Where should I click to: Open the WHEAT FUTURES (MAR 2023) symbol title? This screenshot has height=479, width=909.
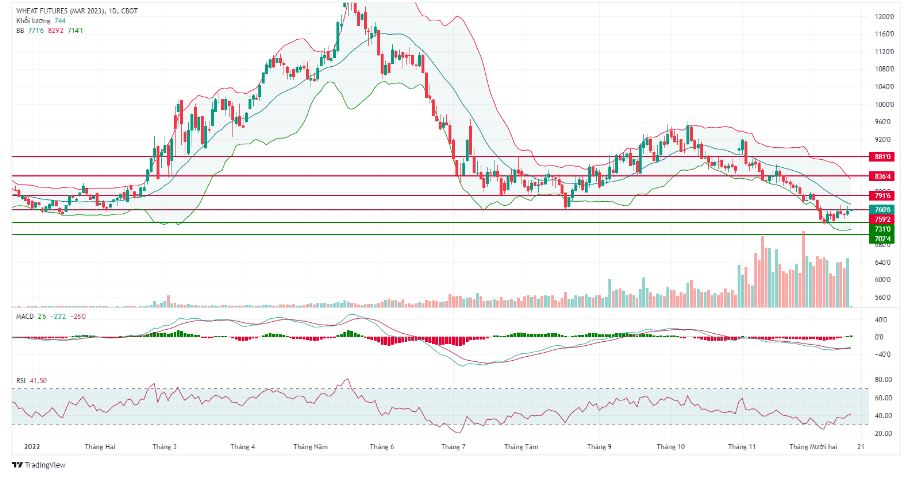click(x=60, y=11)
